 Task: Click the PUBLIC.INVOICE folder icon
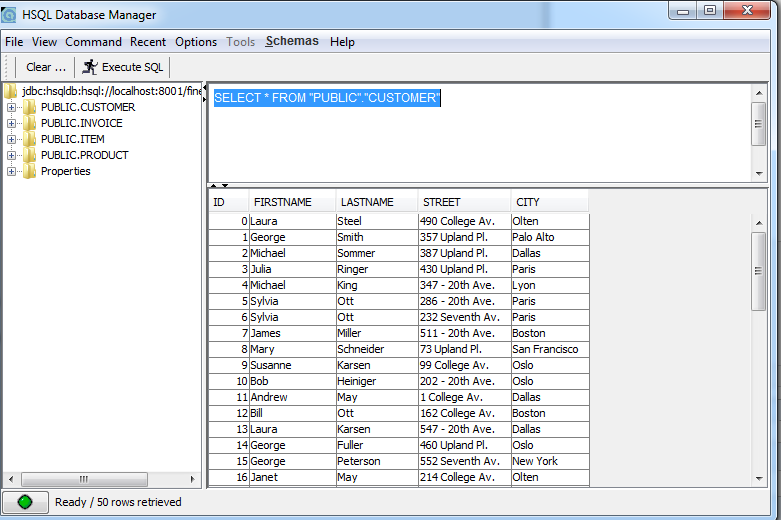click(29, 123)
